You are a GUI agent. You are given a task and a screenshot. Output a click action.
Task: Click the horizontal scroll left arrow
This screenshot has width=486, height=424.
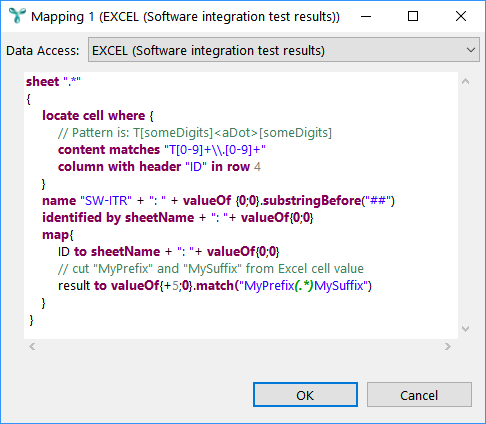[x=32, y=347]
